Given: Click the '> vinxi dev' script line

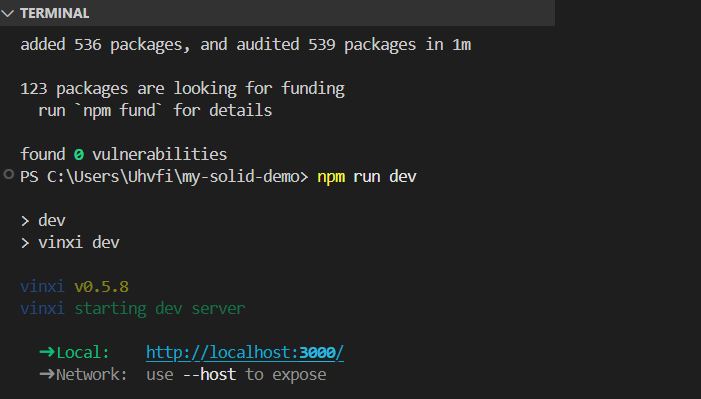Looking at the screenshot, I should (70, 242).
